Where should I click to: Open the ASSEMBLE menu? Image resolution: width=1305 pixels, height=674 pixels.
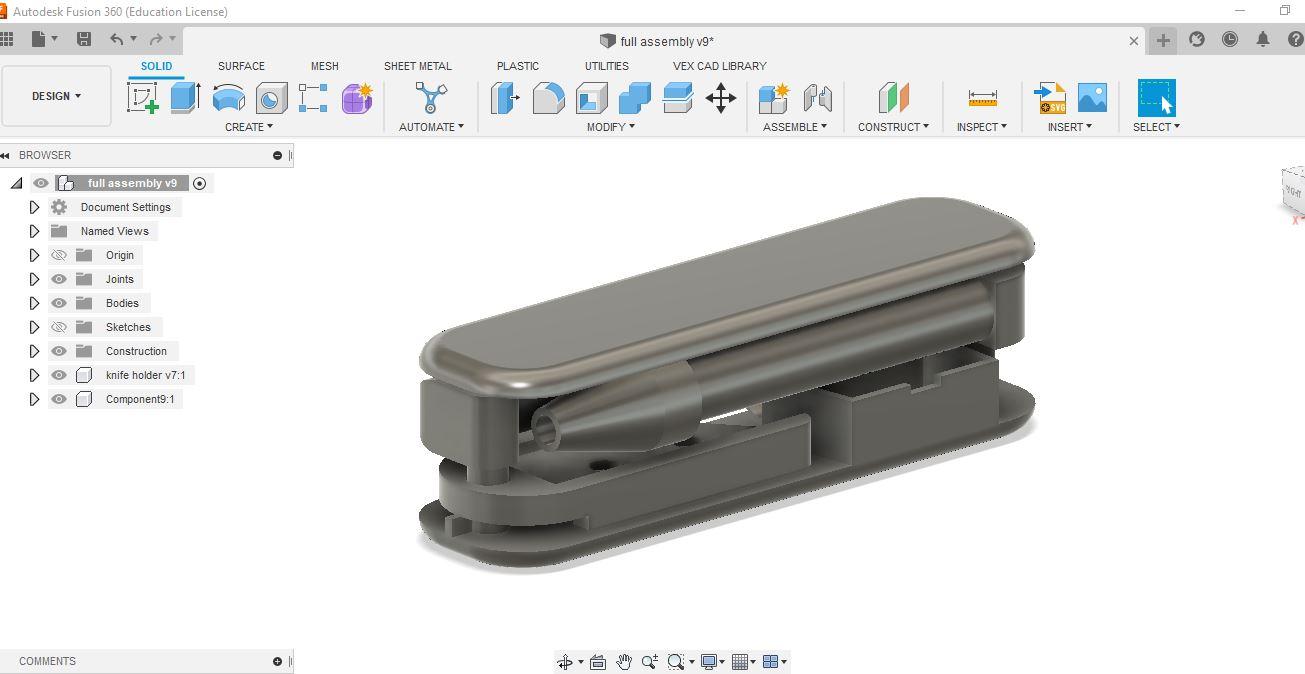click(x=795, y=127)
